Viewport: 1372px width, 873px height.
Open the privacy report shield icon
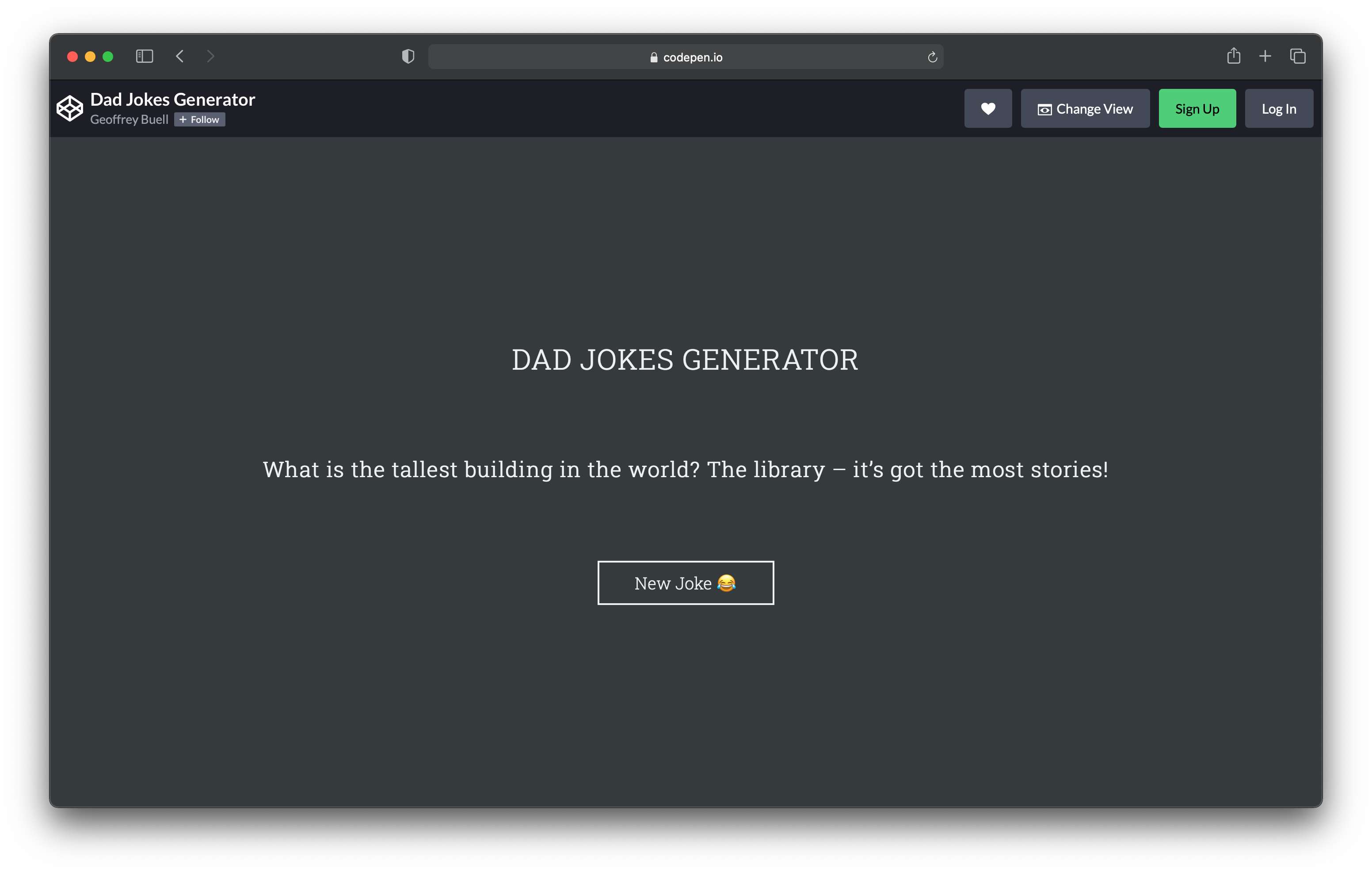click(x=408, y=57)
